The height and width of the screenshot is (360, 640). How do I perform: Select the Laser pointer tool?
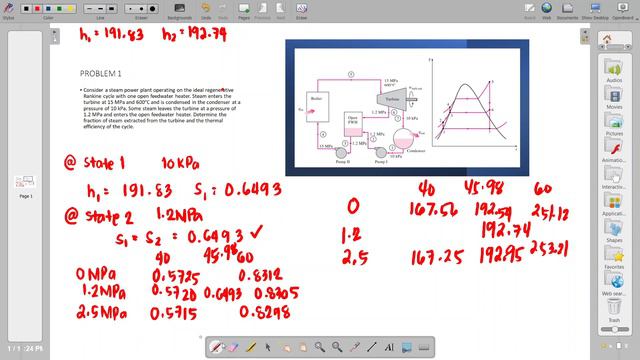pos(355,347)
